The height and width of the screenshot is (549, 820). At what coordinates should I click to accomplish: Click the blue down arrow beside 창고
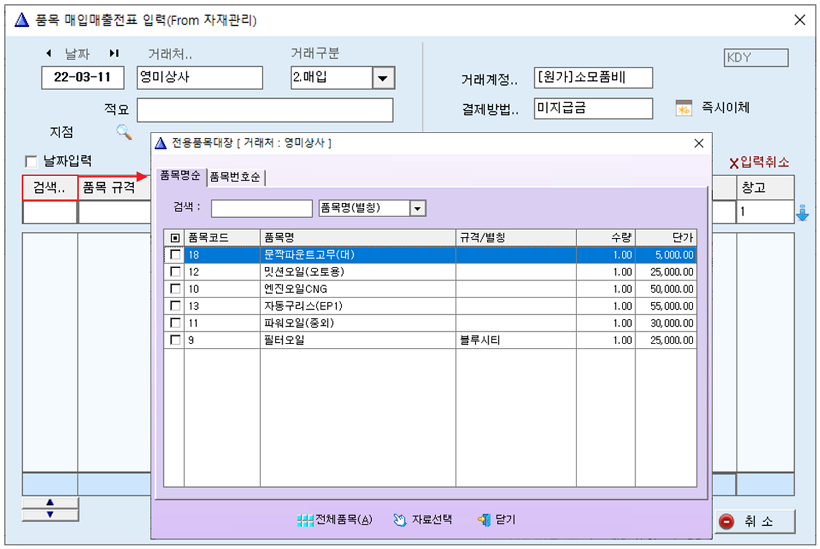(x=802, y=213)
